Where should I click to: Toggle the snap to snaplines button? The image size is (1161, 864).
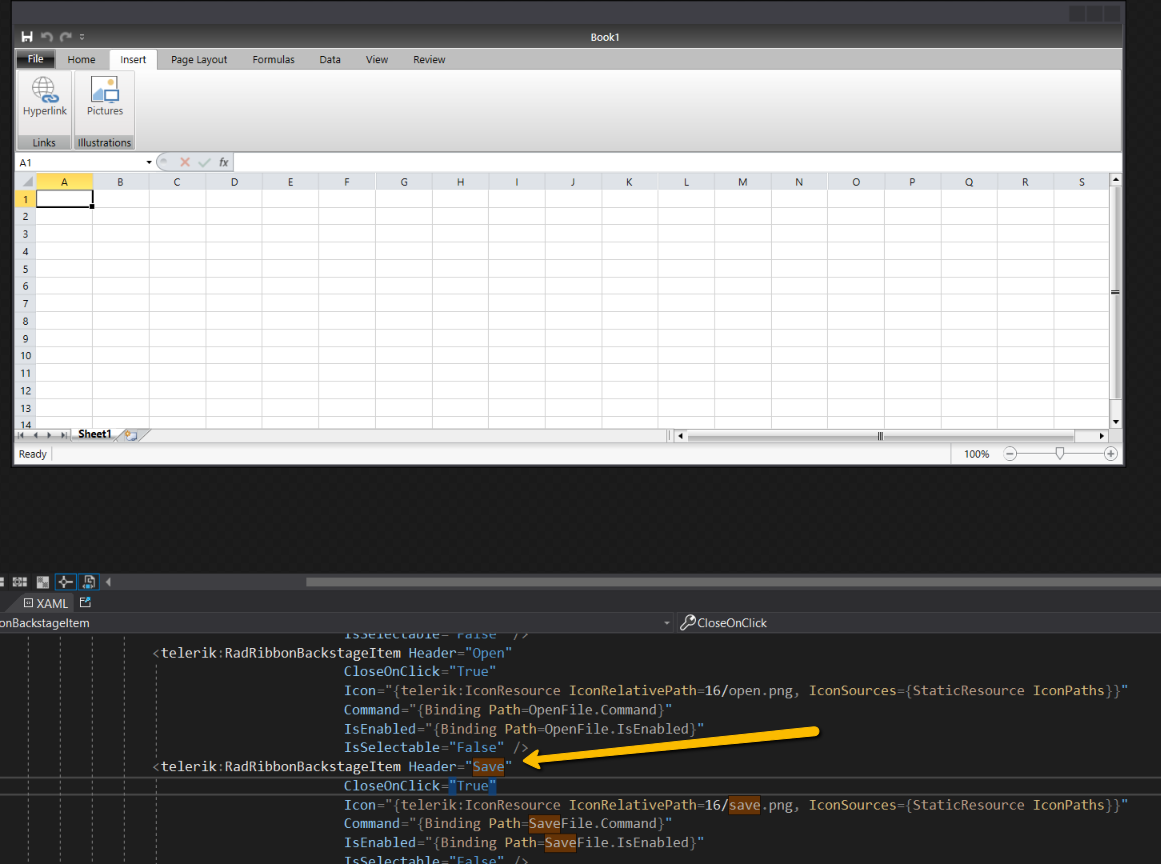(x=66, y=582)
